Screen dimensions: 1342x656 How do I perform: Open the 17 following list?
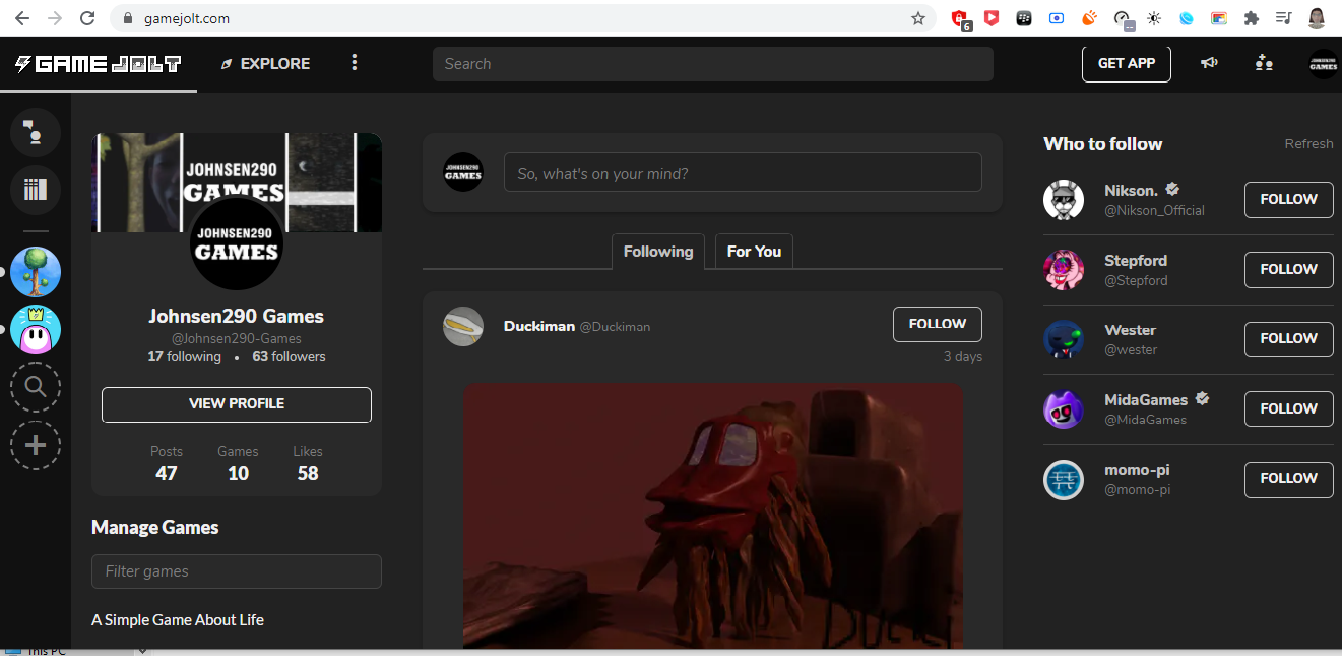[x=184, y=356]
